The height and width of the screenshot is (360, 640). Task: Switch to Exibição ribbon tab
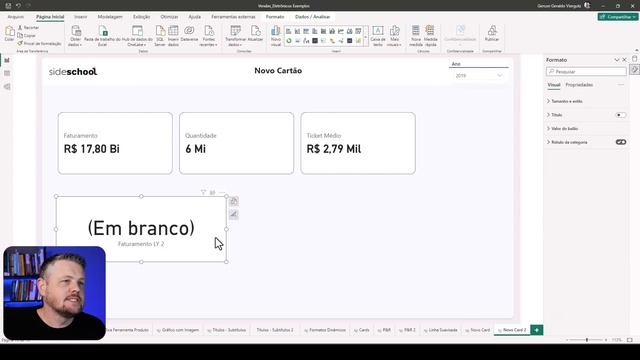(141, 17)
